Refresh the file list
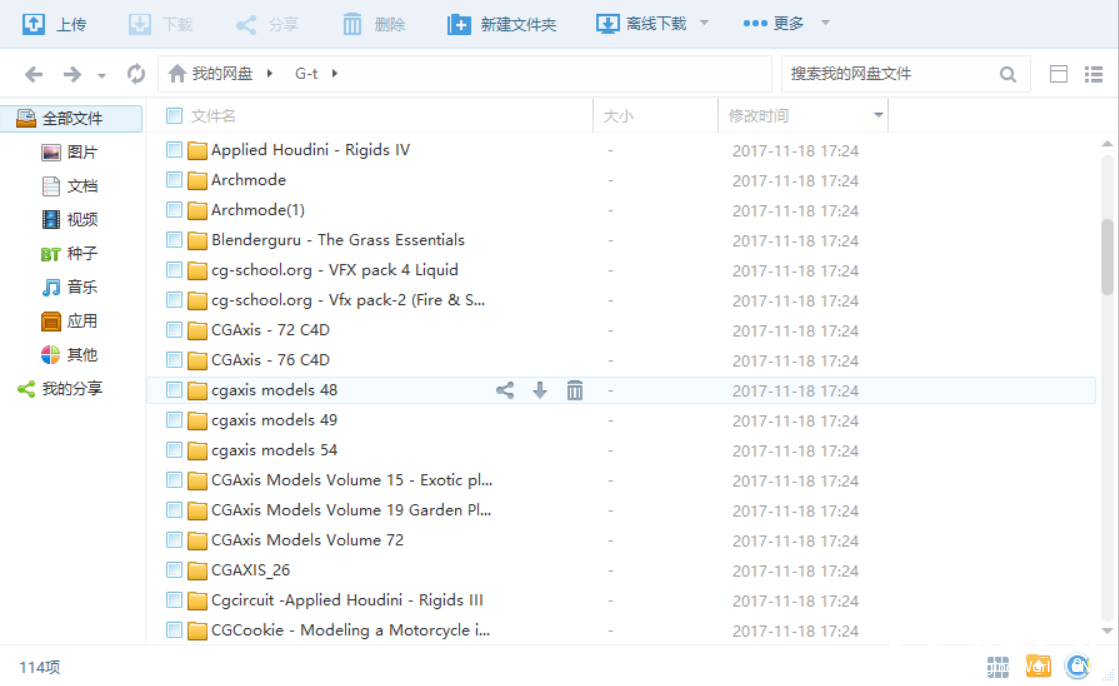Screen dimensions: 1119x686 (x=136, y=74)
